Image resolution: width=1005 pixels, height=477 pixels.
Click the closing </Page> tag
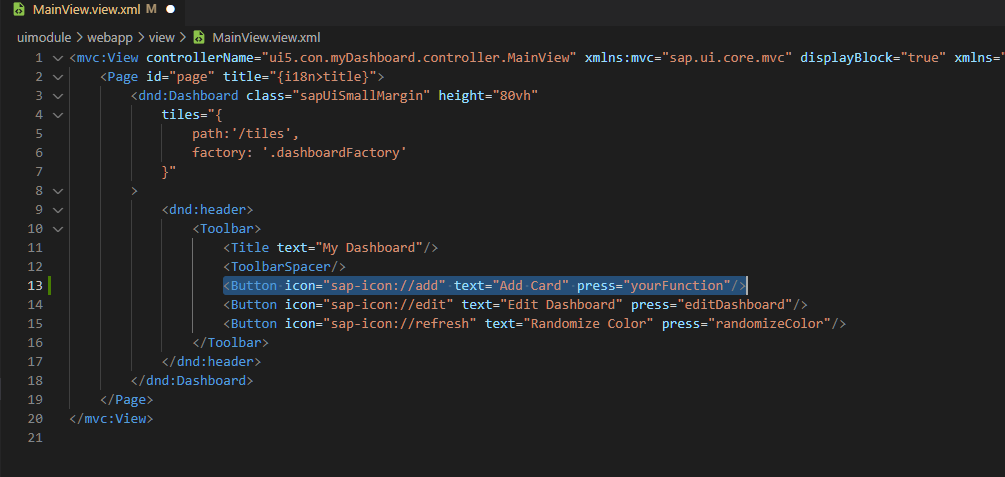coord(127,399)
